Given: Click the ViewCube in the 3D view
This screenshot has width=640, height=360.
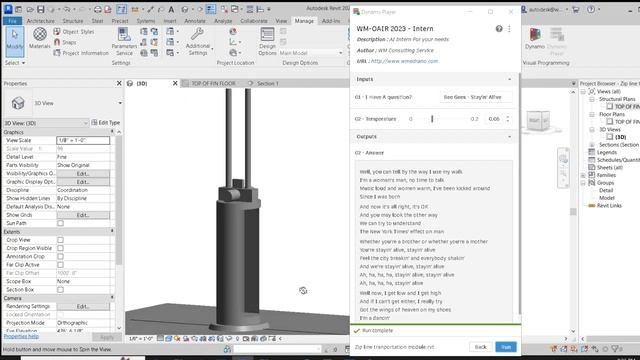Looking at the screenshot, I should click(x=538, y=121).
